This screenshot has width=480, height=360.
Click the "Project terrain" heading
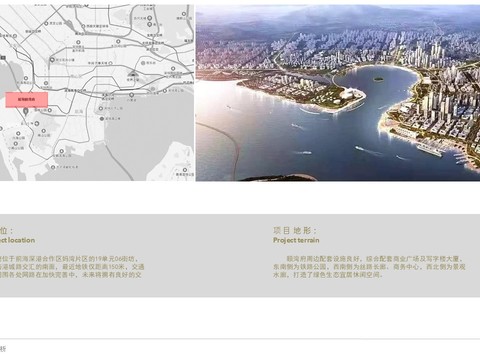coord(296,240)
